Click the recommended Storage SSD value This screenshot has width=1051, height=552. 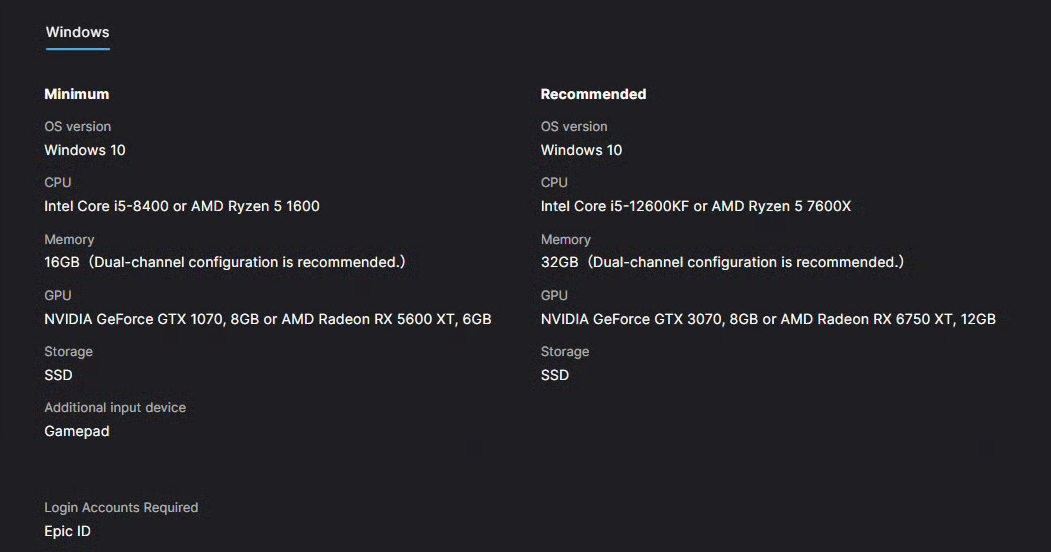[555, 375]
